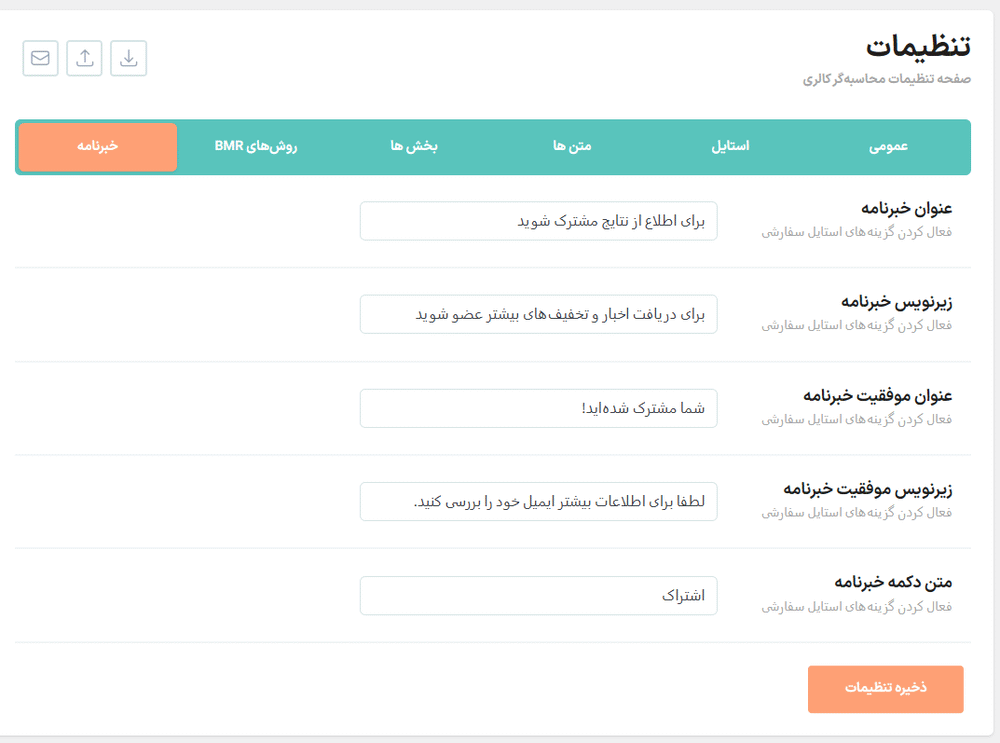The height and width of the screenshot is (743, 1000).
Task: Enable custom style for زیرنویس موفقیت خبرنامه
Action: pyautogui.click(x=886, y=513)
